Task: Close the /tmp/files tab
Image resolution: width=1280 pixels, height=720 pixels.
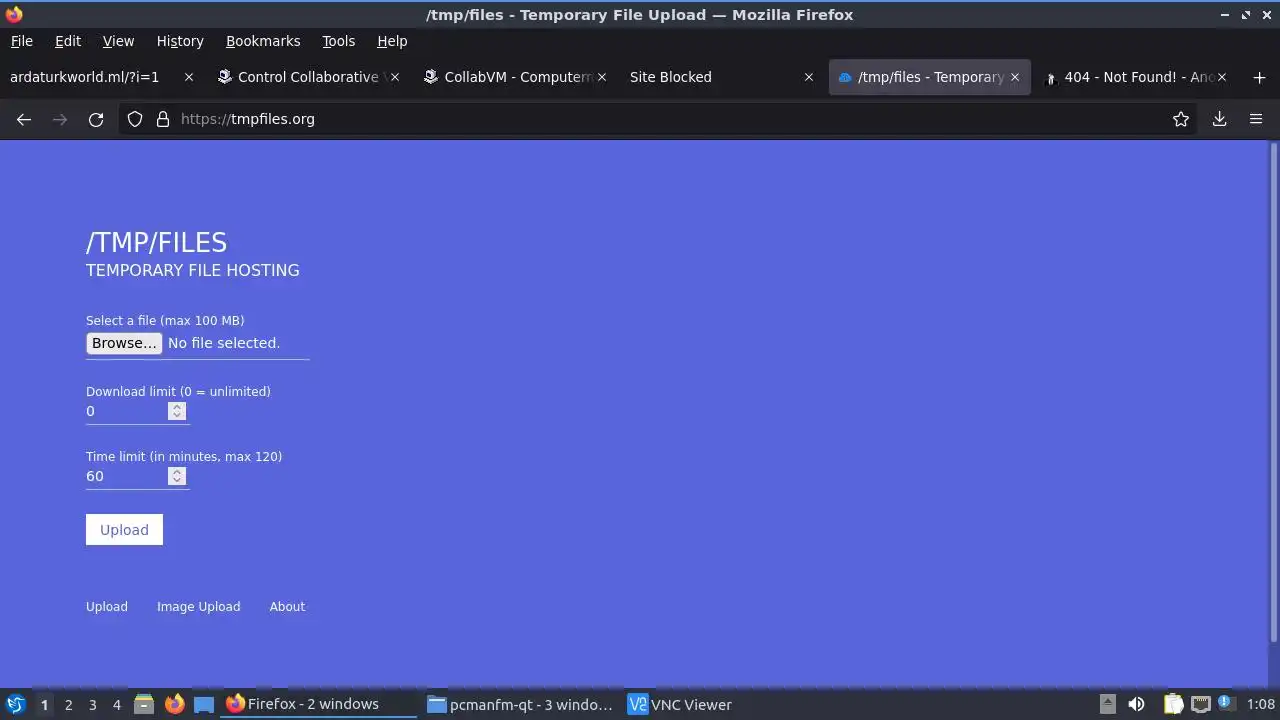Action: click(x=1015, y=77)
